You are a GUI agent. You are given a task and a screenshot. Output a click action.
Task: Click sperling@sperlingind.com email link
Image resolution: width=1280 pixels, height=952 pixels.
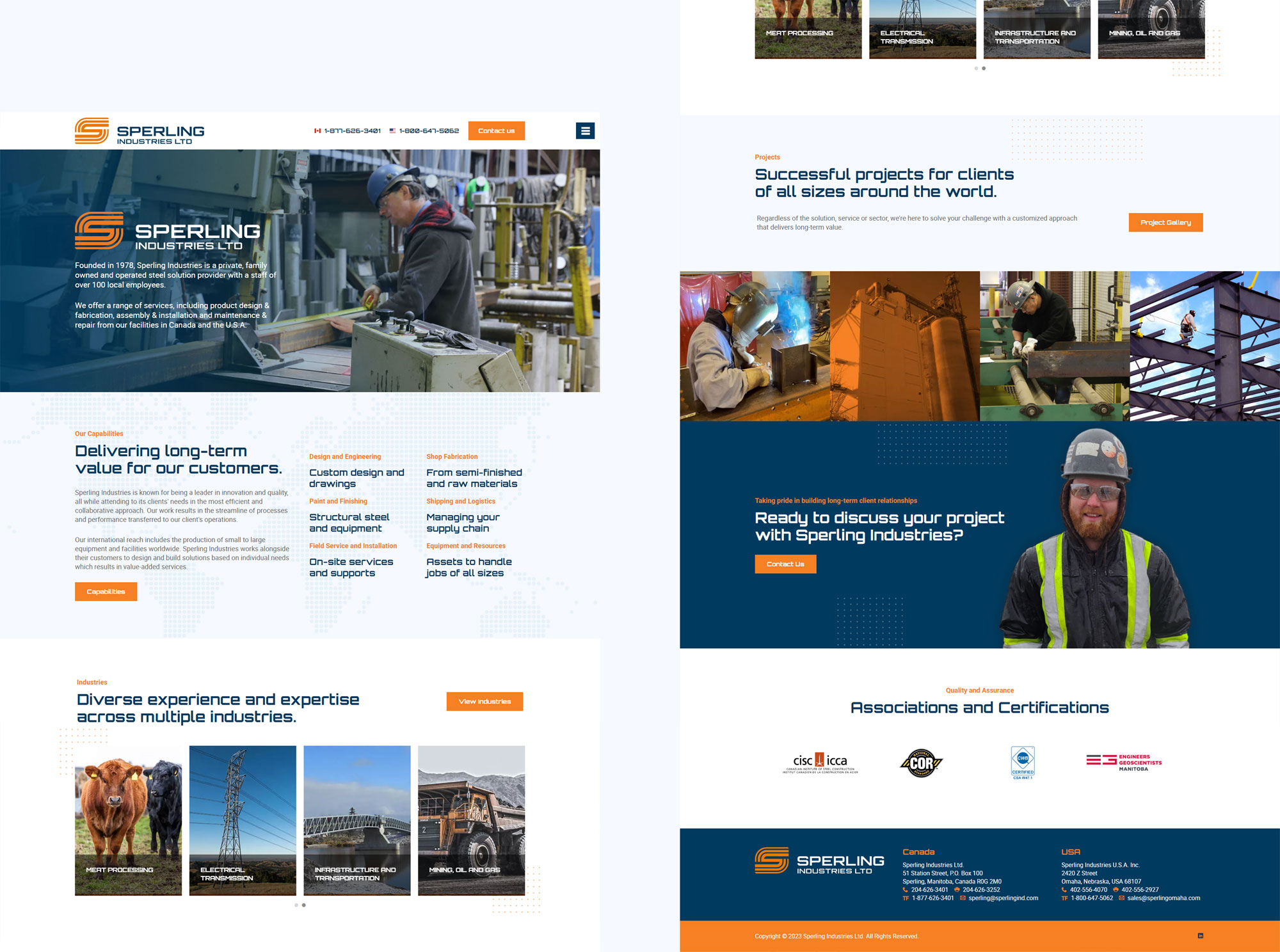click(1003, 898)
